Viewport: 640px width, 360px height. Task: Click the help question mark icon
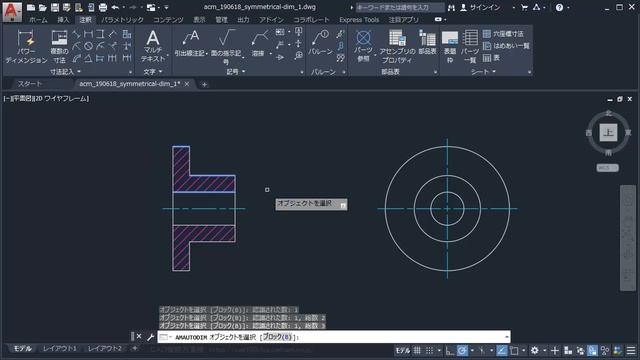(x=559, y=7)
